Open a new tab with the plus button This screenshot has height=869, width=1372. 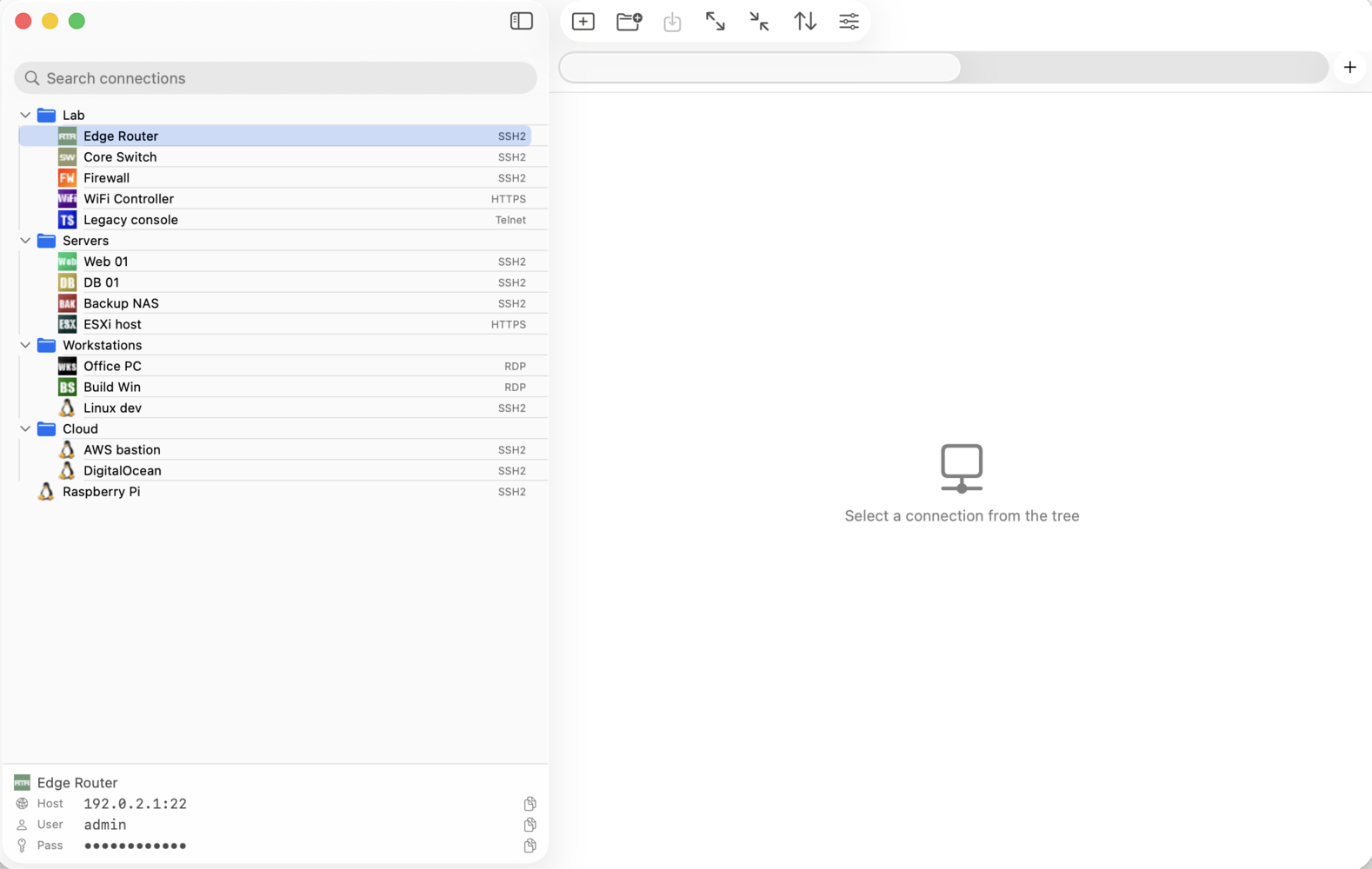pyautogui.click(x=1349, y=67)
